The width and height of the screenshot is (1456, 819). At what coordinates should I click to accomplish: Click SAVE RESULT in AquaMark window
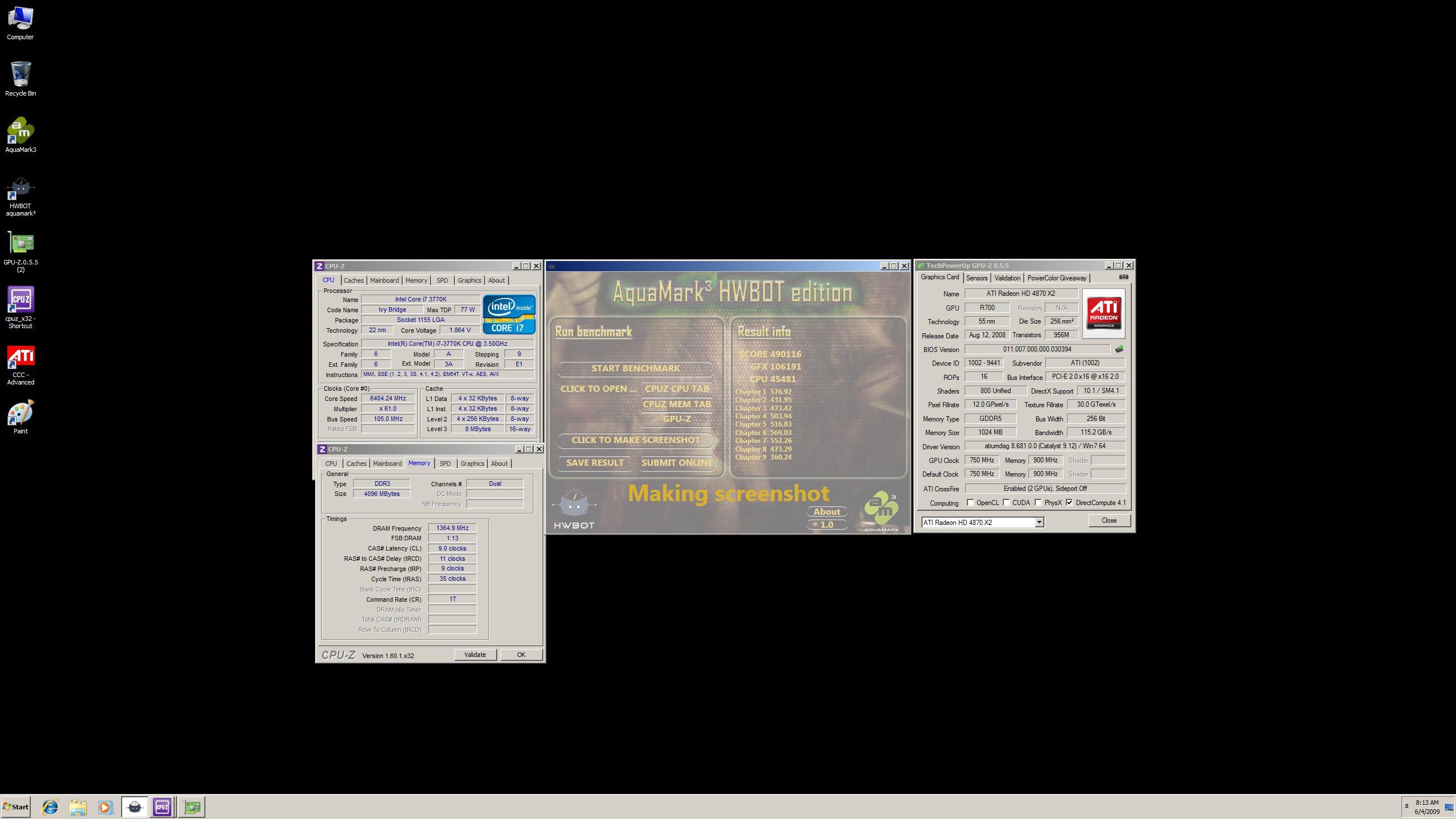595,463
